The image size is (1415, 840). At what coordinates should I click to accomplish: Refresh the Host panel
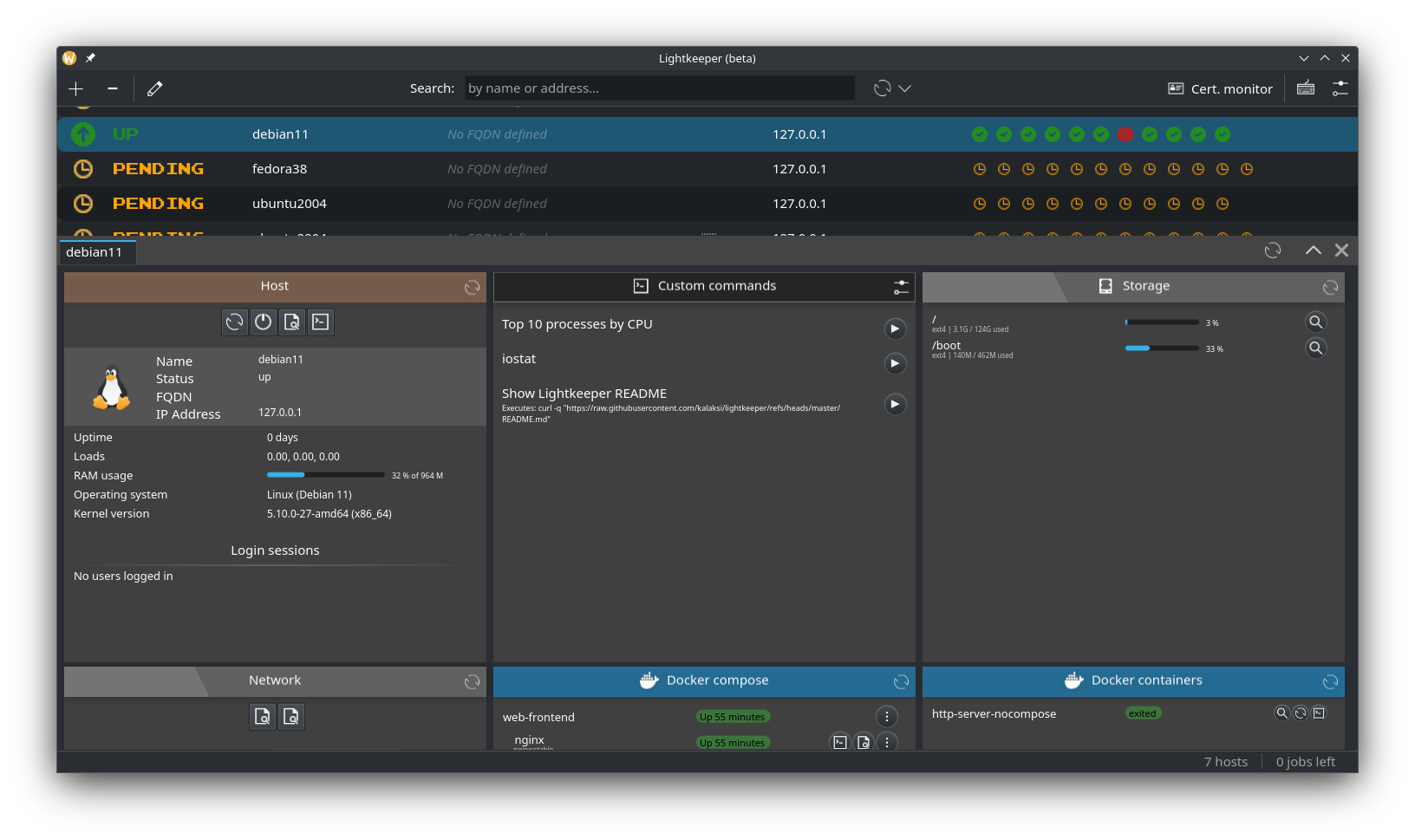(x=472, y=288)
